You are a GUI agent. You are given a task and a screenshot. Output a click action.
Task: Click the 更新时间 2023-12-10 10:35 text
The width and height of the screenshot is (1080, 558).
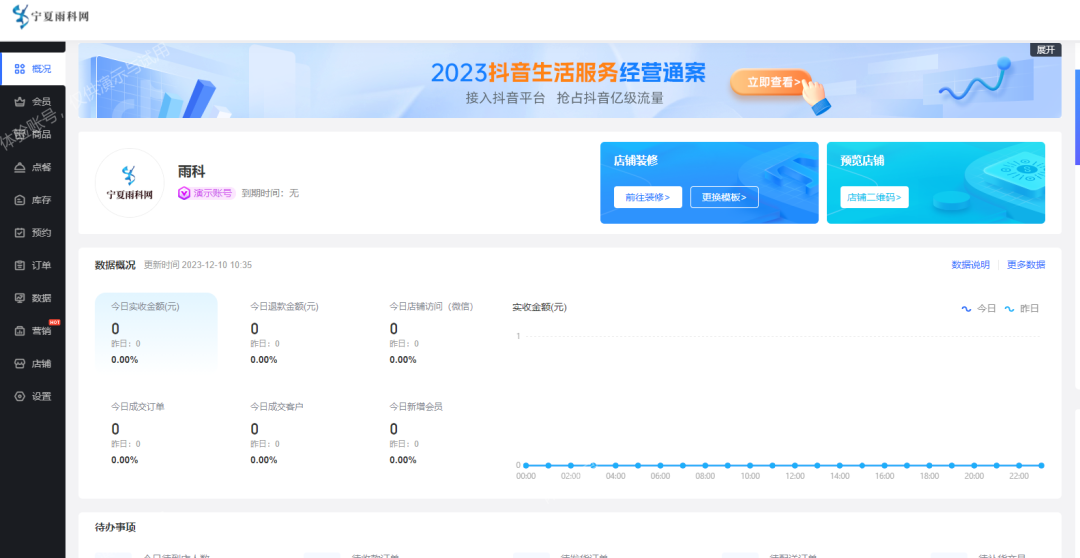pos(198,265)
